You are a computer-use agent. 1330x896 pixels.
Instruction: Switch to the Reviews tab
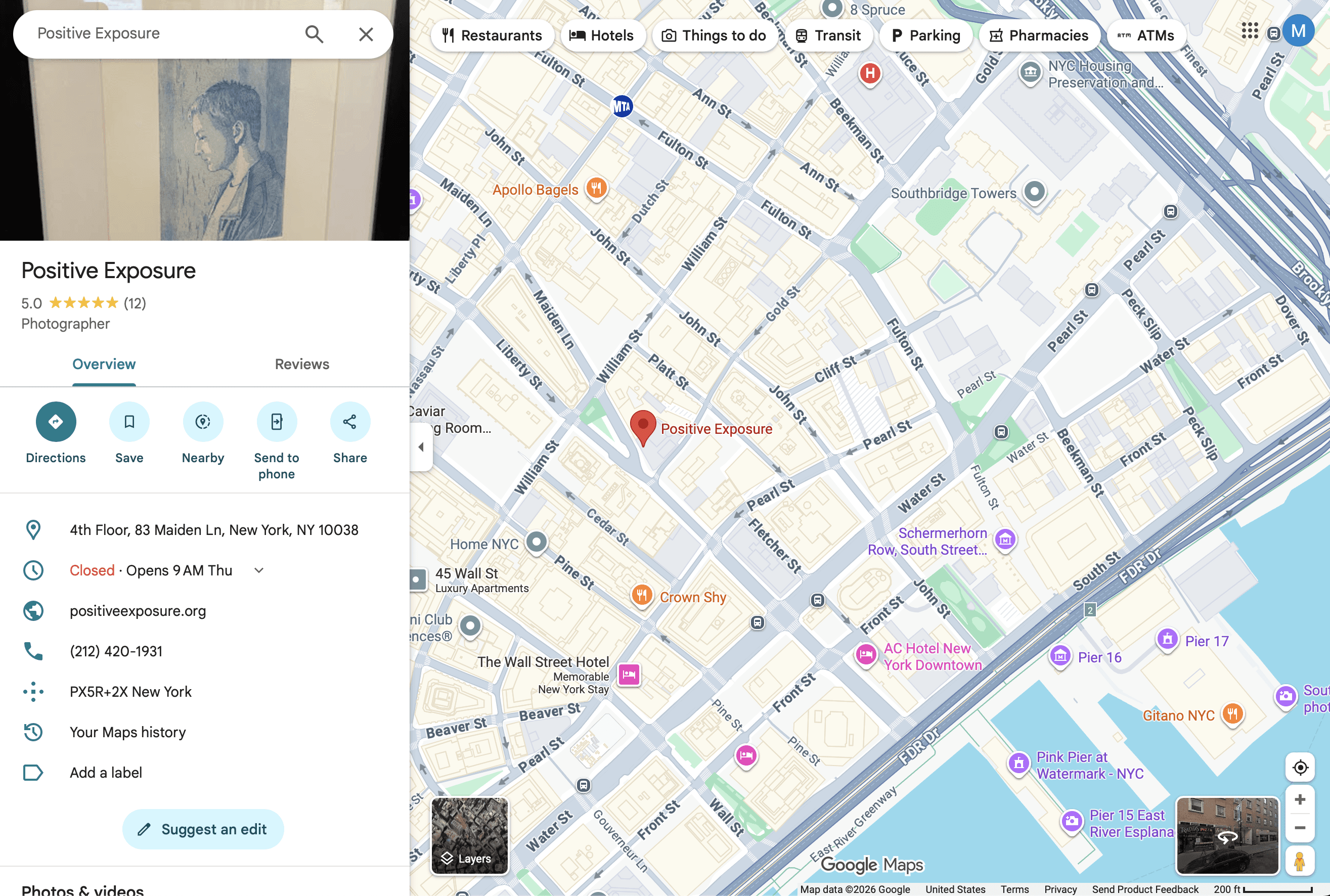click(302, 364)
